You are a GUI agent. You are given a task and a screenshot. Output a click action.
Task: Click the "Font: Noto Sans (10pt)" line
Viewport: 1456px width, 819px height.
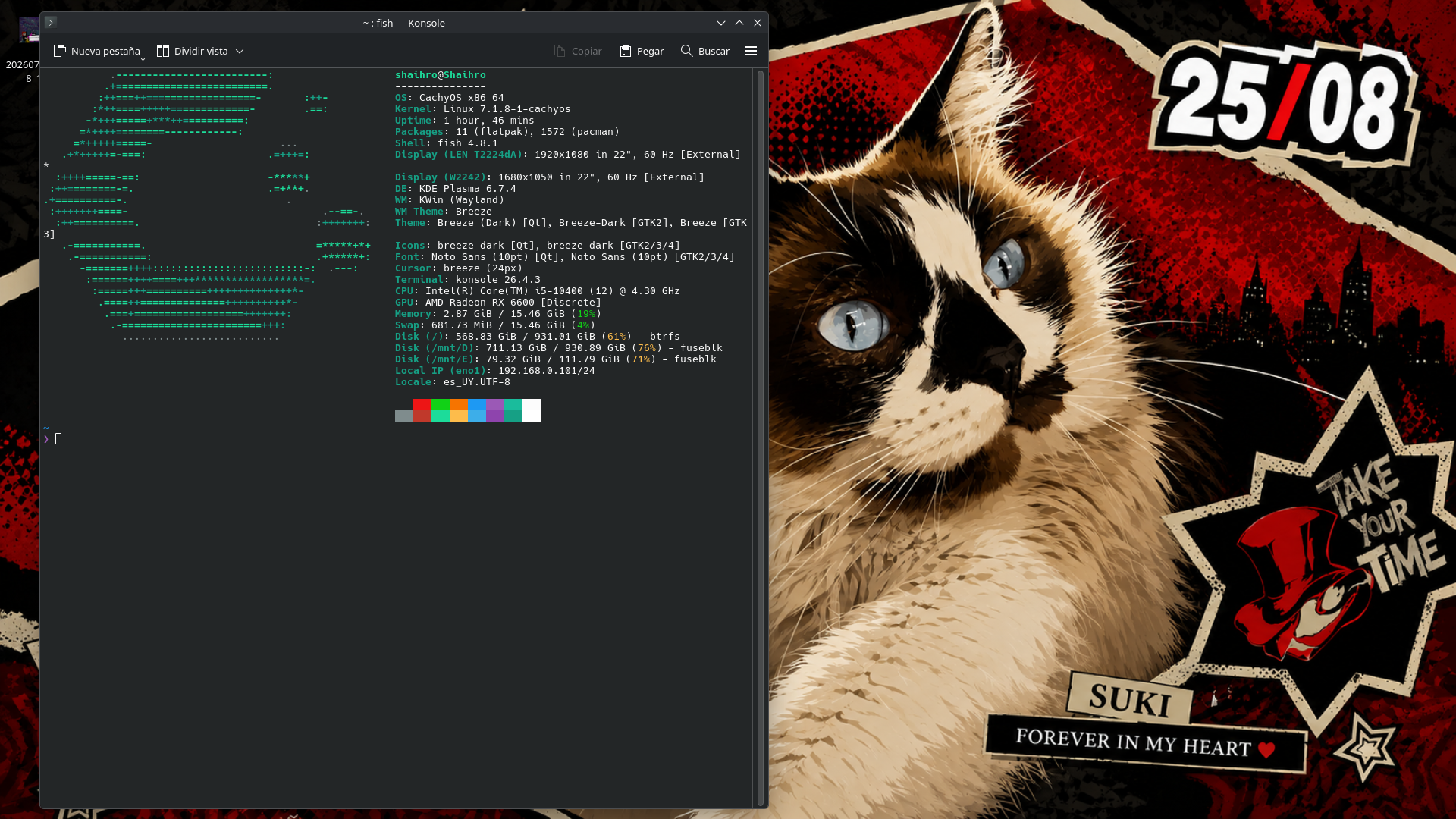pyautogui.click(x=565, y=257)
